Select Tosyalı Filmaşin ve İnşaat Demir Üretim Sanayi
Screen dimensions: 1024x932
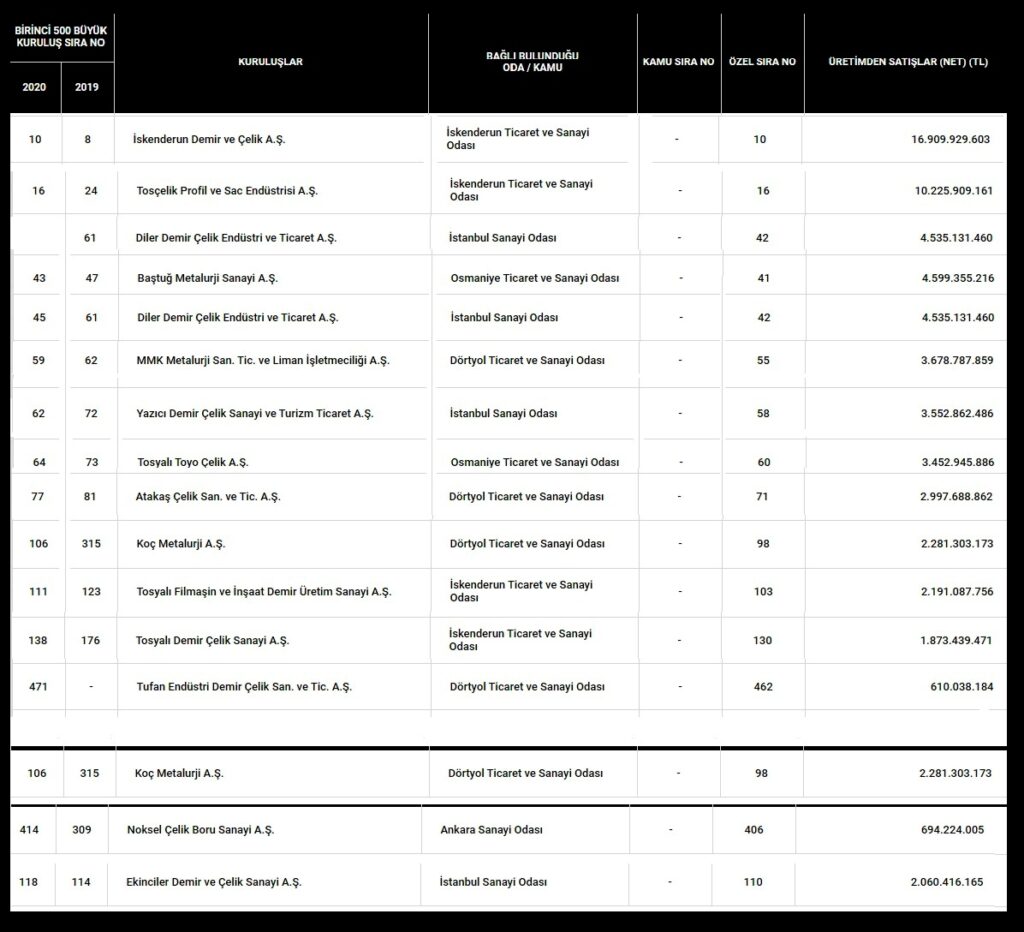click(x=263, y=592)
